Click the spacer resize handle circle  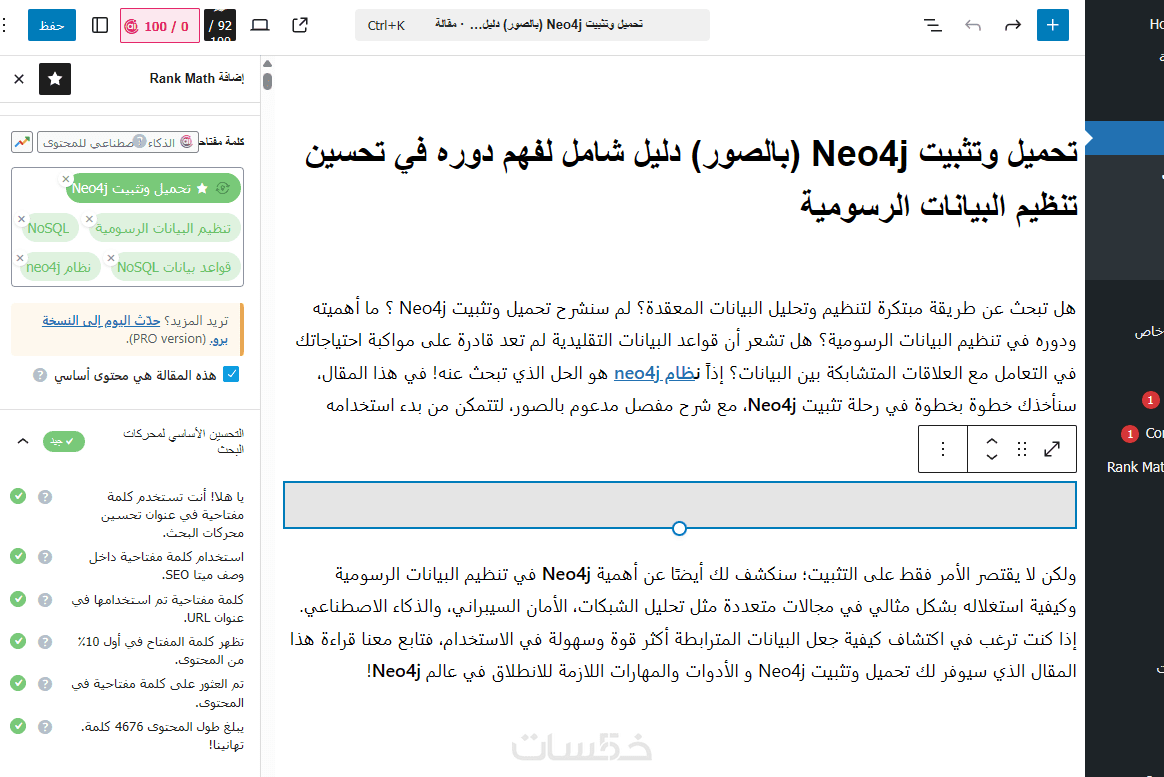point(679,528)
